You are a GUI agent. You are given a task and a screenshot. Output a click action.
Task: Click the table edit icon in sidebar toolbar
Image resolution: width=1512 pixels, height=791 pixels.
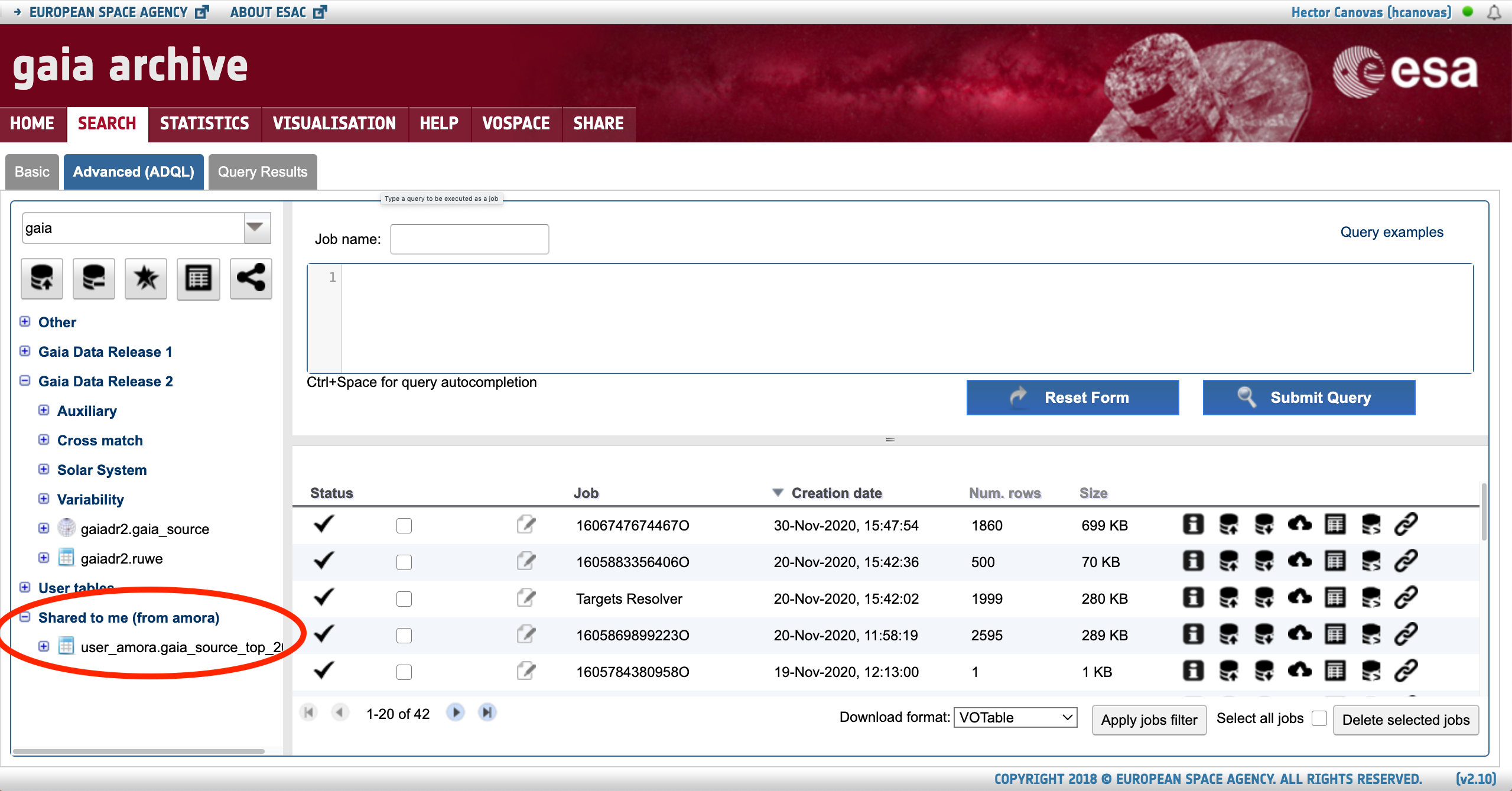[x=199, y=278]
